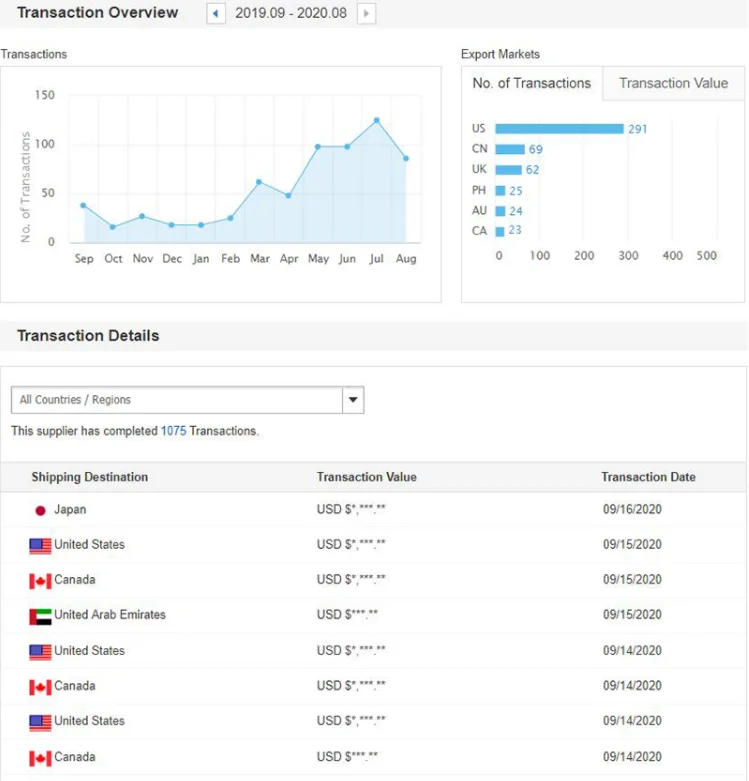
Task: Click the US bar in Export Markets
Action: [x=559, y=129]
